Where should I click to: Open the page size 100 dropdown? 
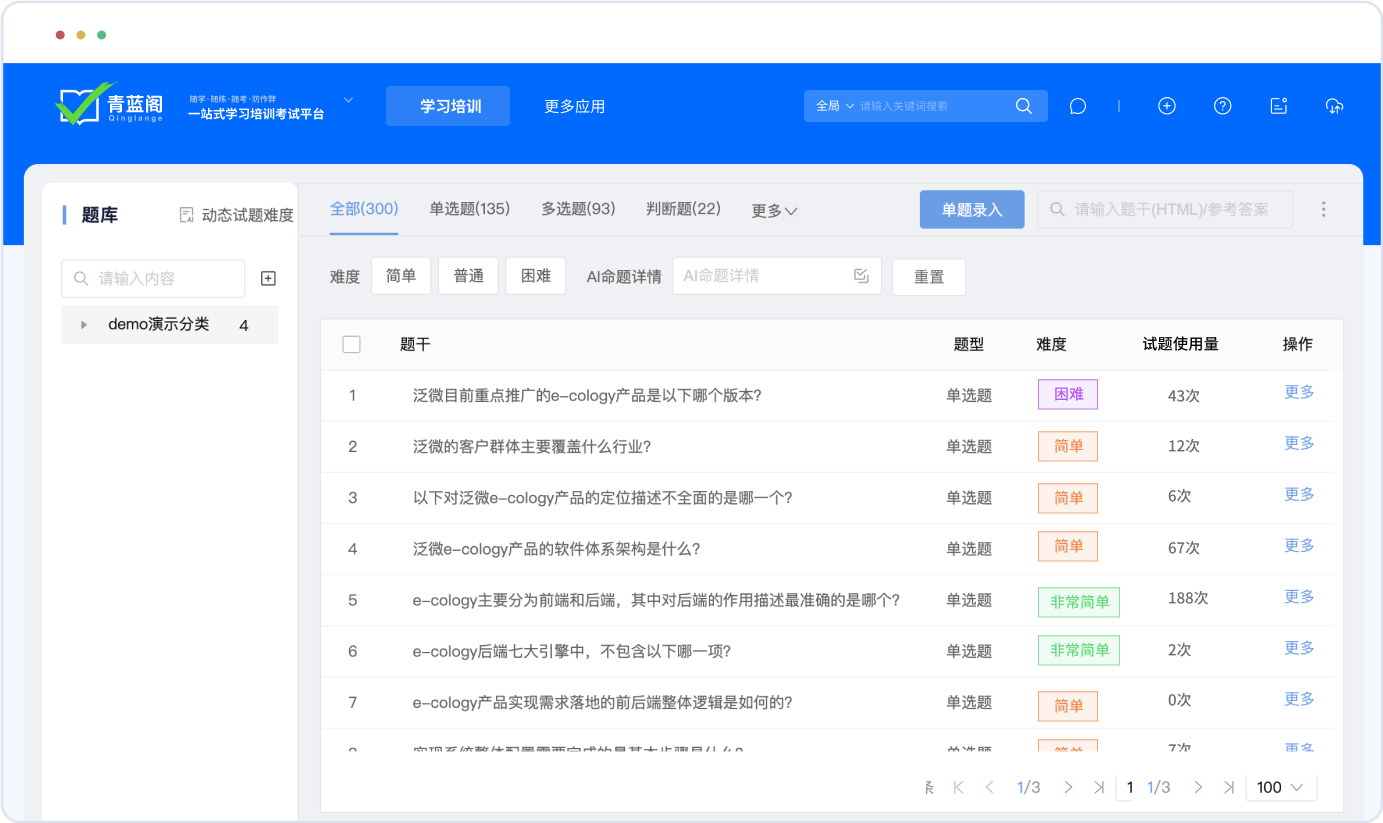(x=1280, y=787)
